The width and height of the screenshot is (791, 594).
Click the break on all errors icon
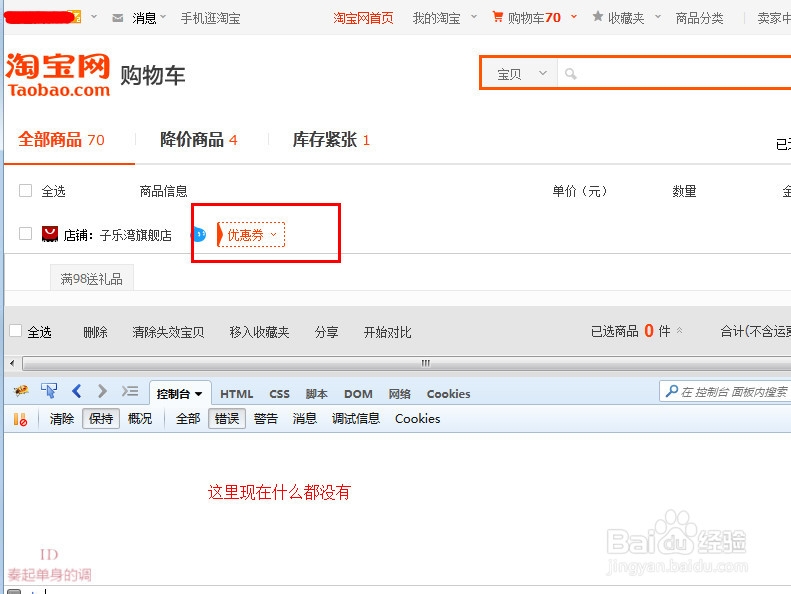pyautogui.click(x=20, y=419)
